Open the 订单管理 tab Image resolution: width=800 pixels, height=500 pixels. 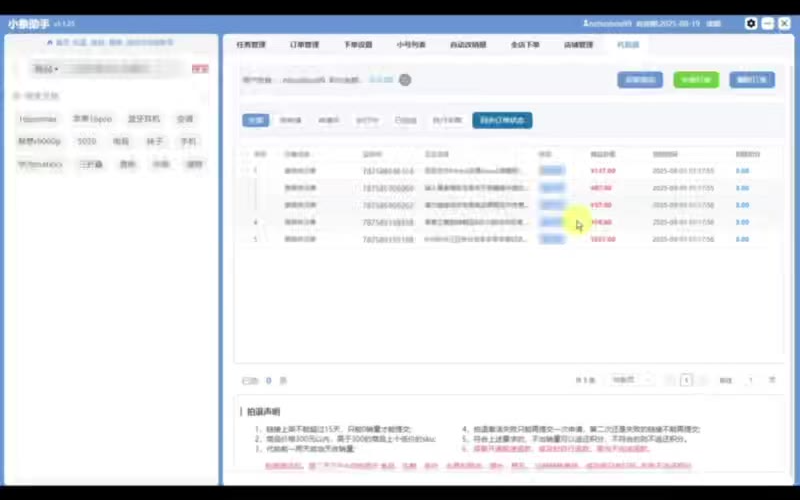pos(304,45)
